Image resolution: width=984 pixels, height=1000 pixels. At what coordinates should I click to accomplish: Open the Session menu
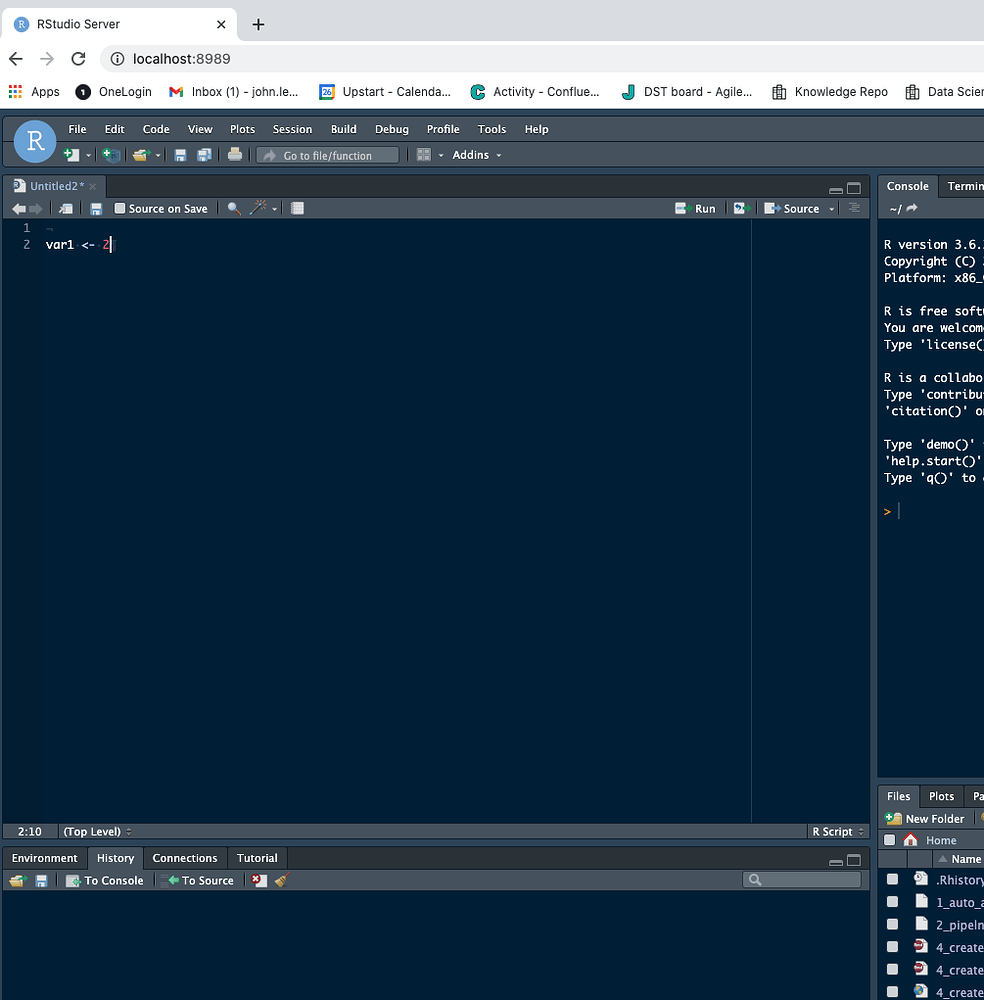point(292,129)
